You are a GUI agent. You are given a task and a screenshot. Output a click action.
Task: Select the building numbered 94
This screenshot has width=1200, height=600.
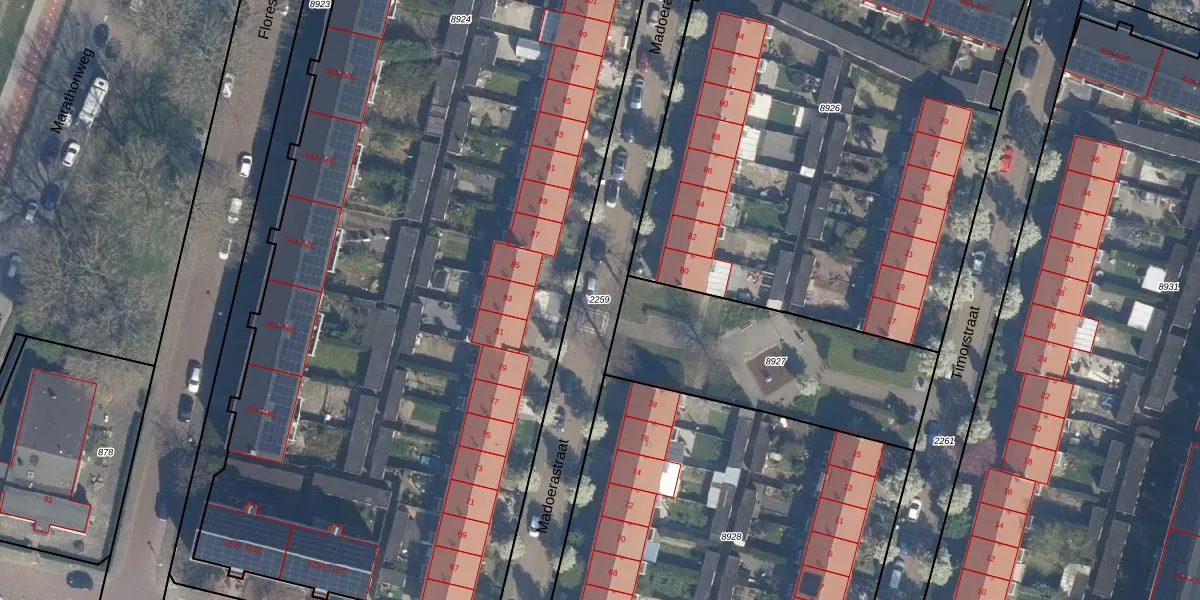[740, 37]
